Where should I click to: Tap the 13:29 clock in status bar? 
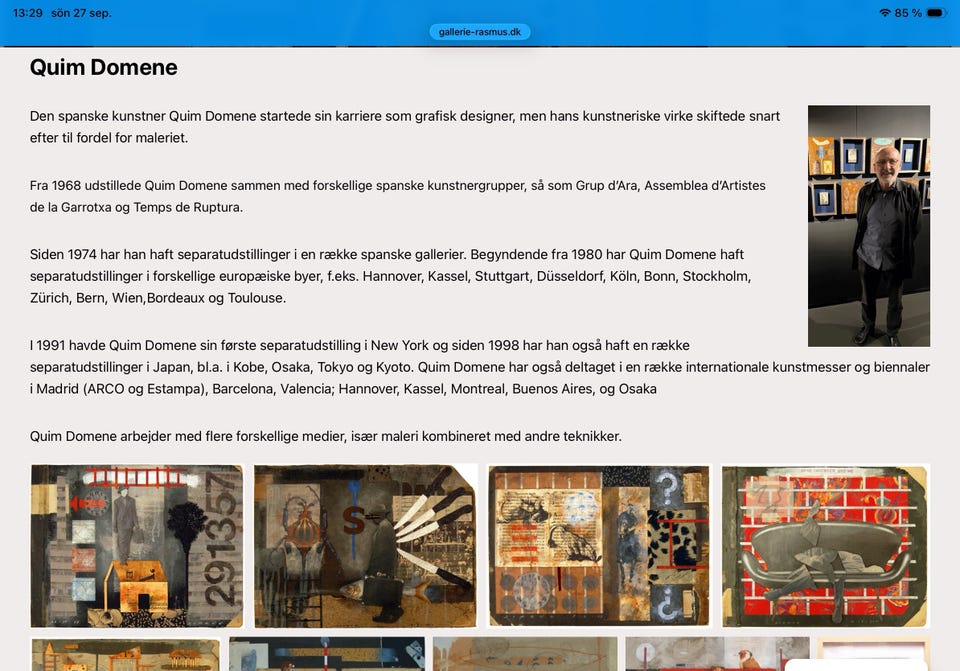[28, 13]
